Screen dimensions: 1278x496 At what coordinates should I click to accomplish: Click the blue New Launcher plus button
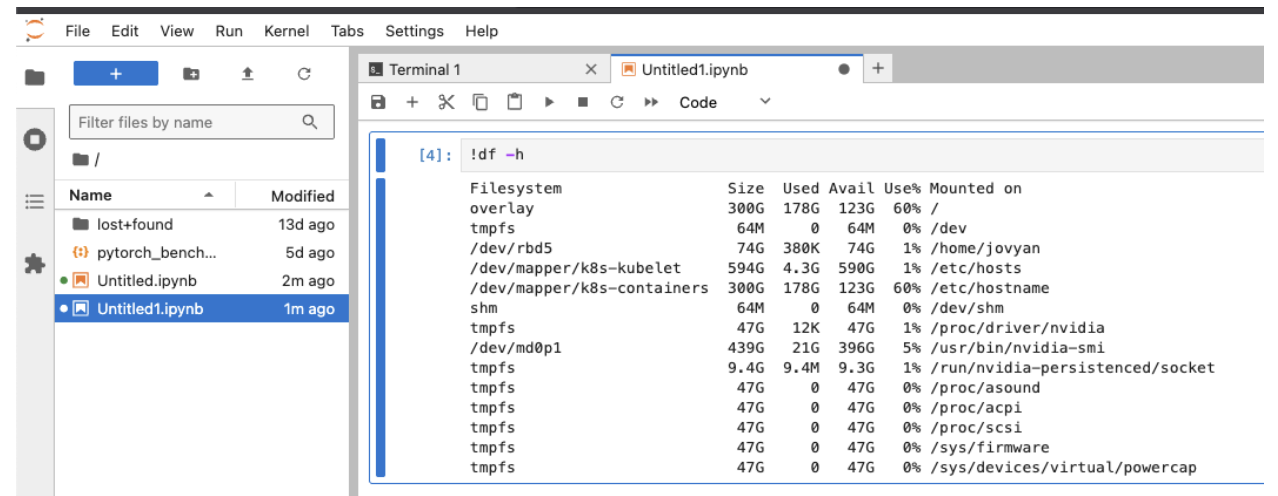point(116,74)
